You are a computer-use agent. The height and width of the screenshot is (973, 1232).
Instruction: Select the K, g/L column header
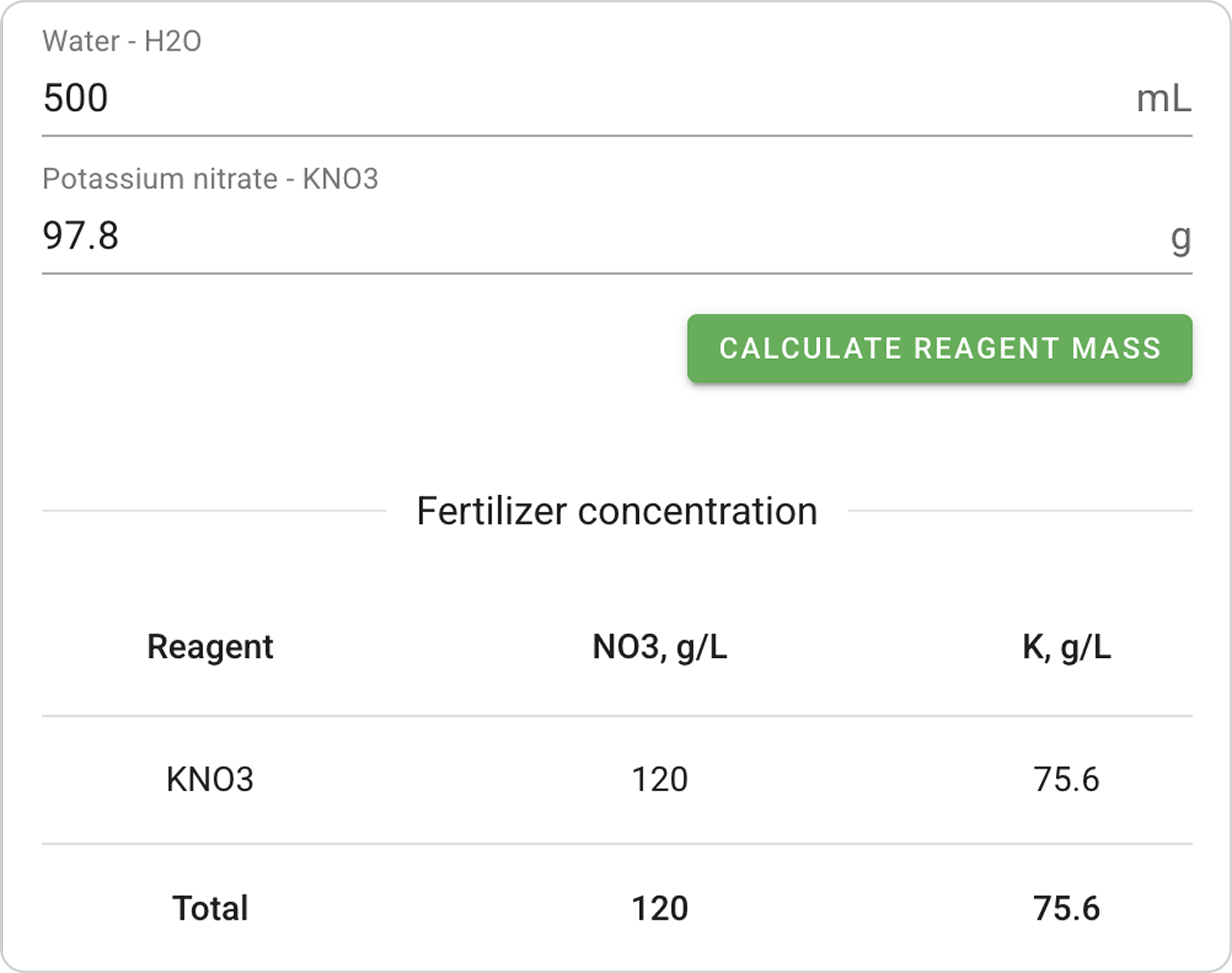(x=1066, y=647)
